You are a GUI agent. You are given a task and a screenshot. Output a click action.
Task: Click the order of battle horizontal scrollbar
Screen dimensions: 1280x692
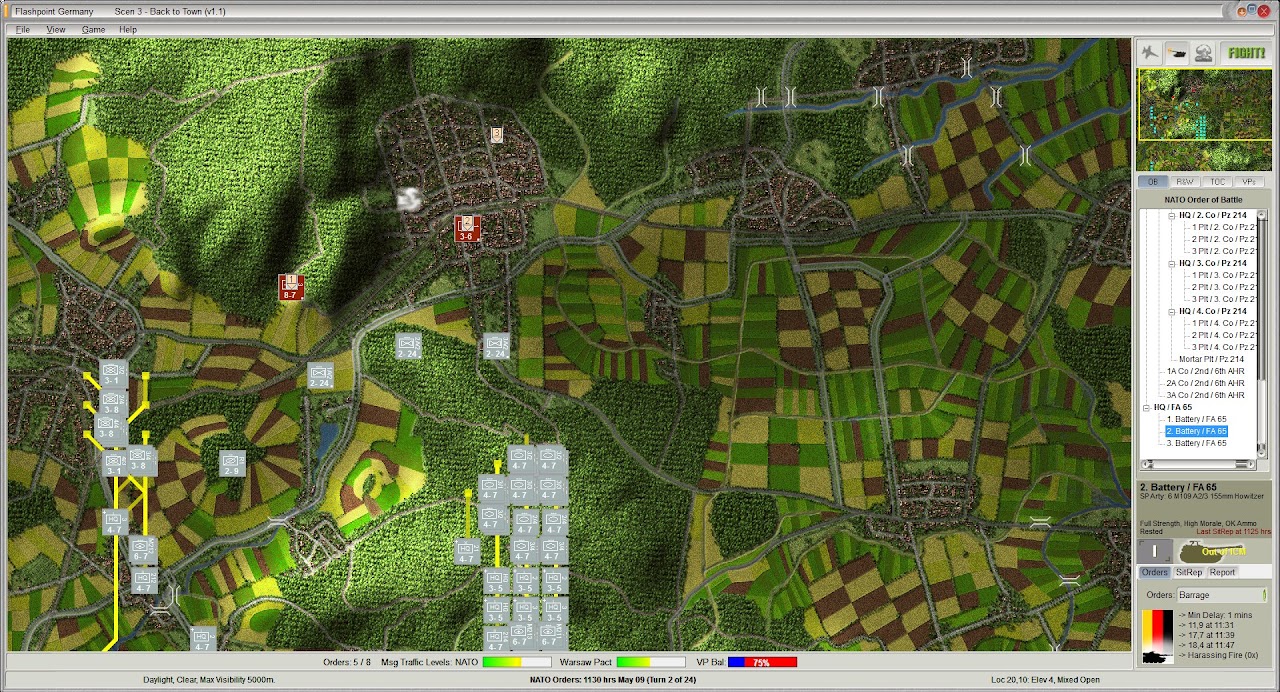point(1198,464)
